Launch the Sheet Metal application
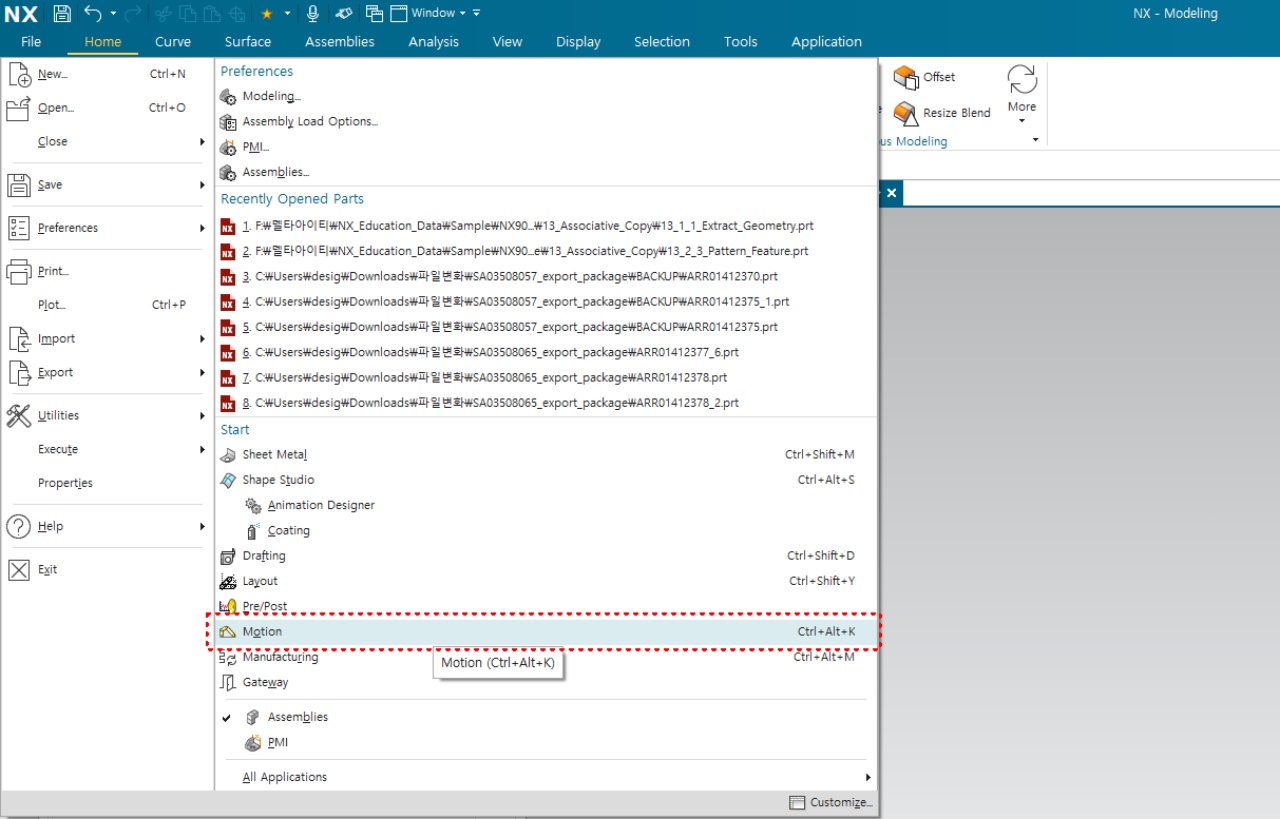The image size is (1280, 819). [274, 454]
